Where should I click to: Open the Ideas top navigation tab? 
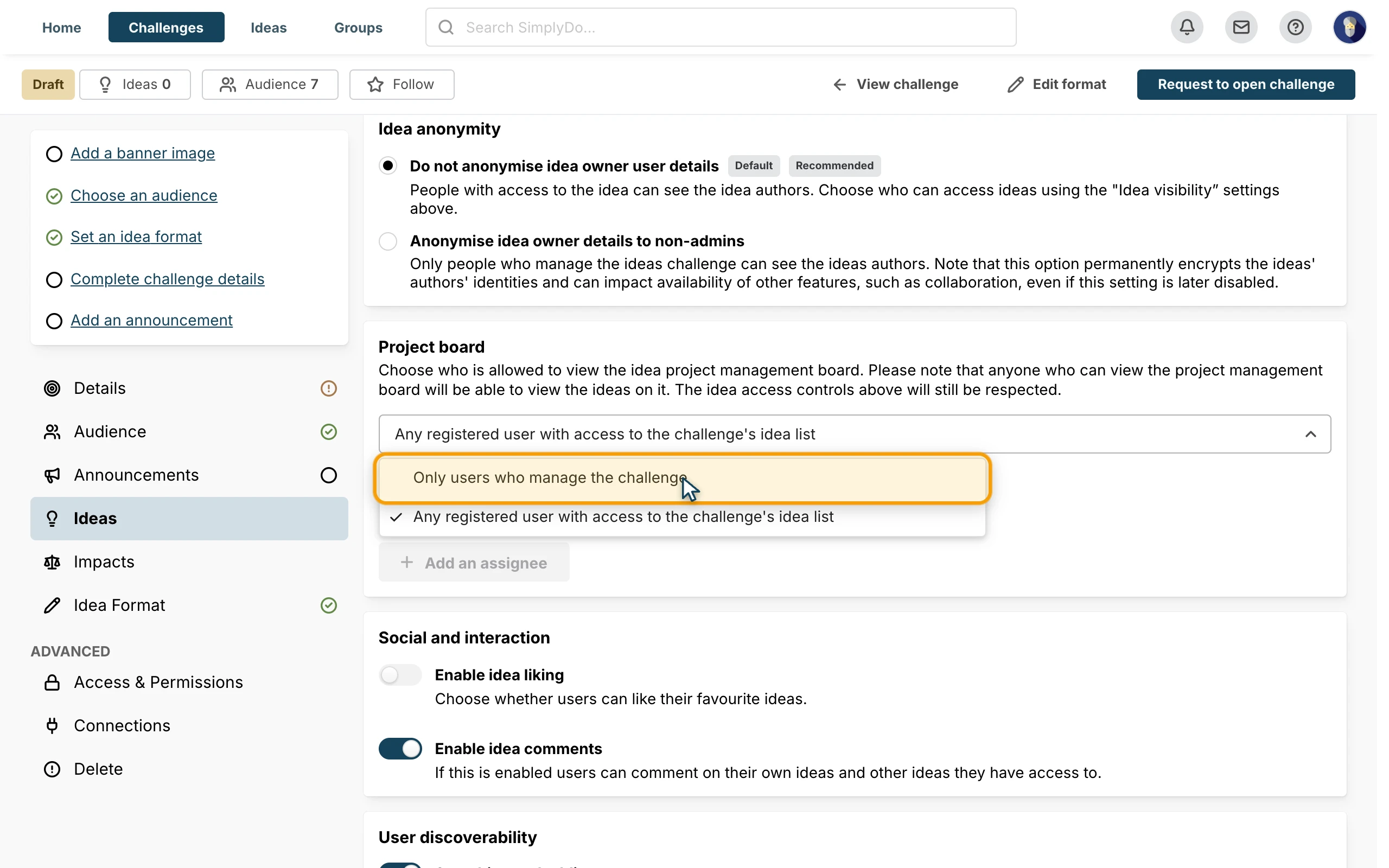269,27
